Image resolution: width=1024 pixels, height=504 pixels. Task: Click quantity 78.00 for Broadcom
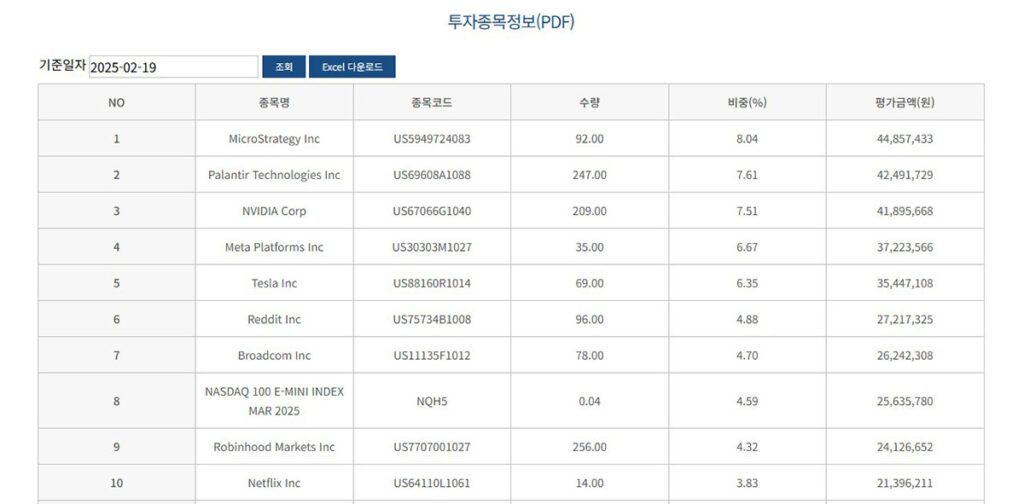point(590,356)
